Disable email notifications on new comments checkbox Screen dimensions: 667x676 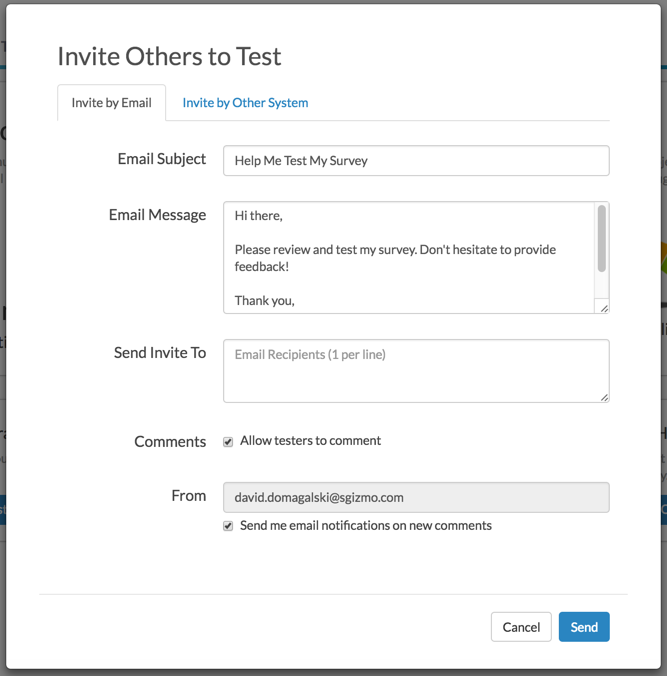click(228, 526)
